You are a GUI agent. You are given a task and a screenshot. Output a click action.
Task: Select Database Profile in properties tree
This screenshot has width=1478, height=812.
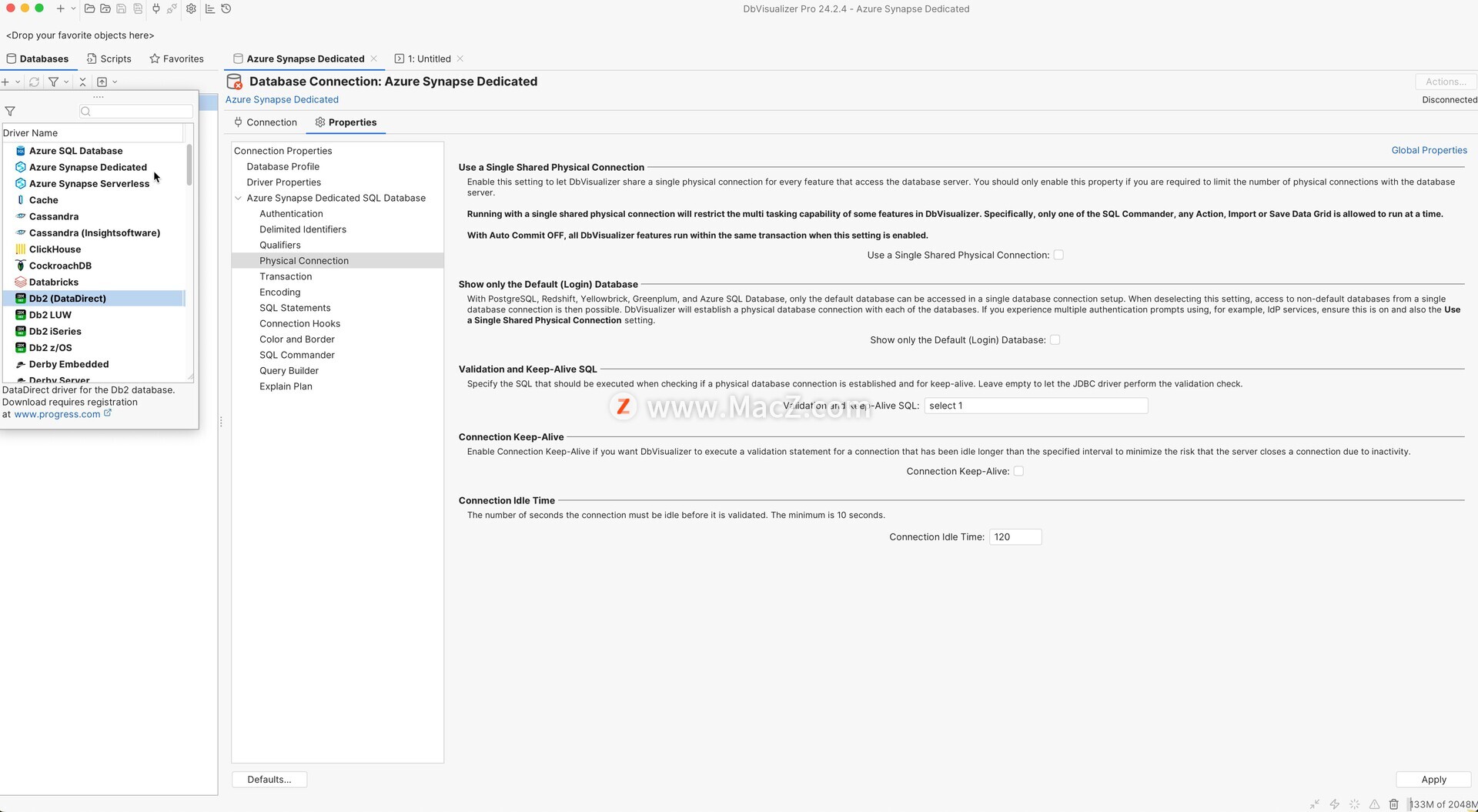pos(283,166)
